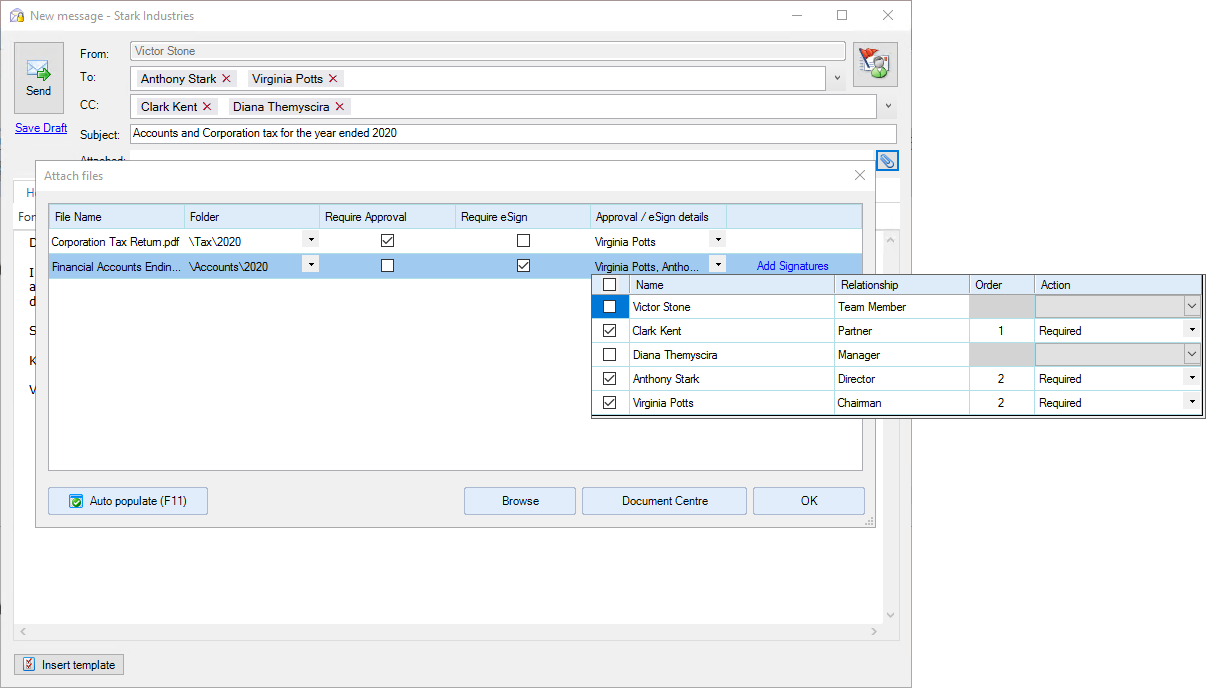Click the vertical scrollbar down arrow in message body
The height and width of the screenshot is (688, 1206).
891,616
